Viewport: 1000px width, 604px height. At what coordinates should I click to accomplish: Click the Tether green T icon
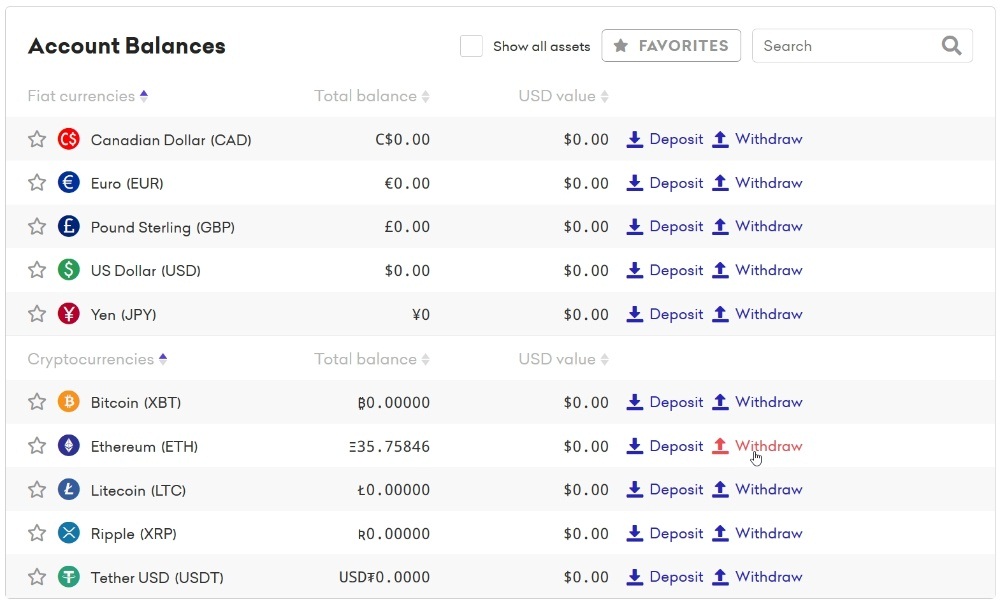69,577
